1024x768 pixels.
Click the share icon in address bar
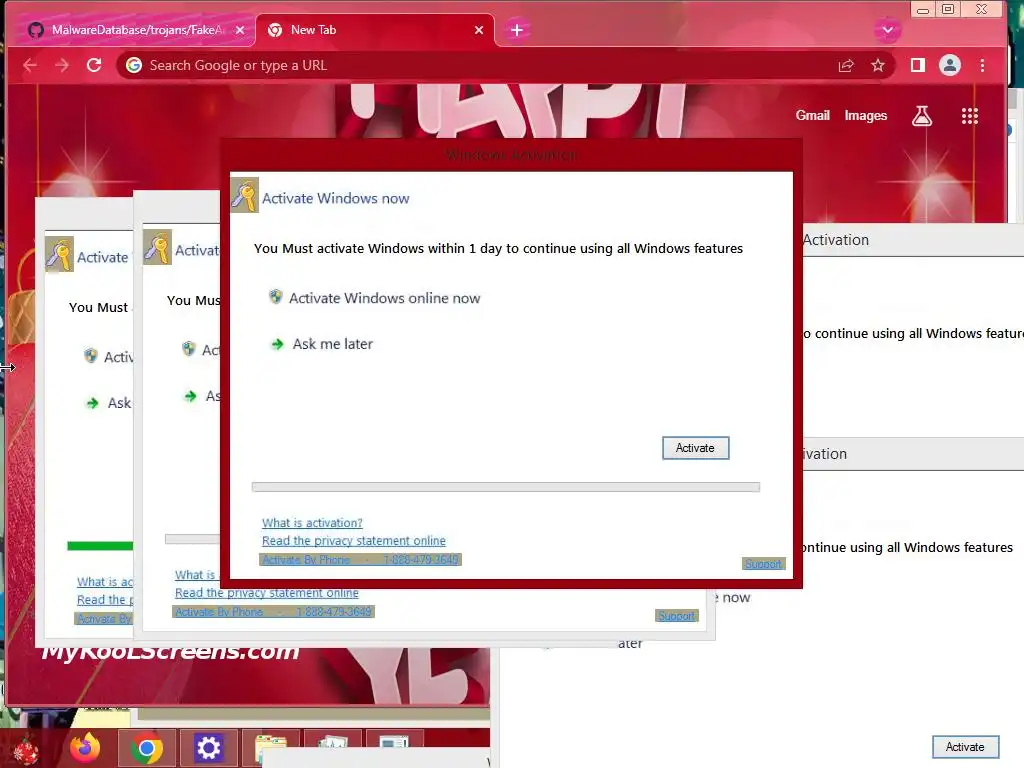[x=846, y=65]
